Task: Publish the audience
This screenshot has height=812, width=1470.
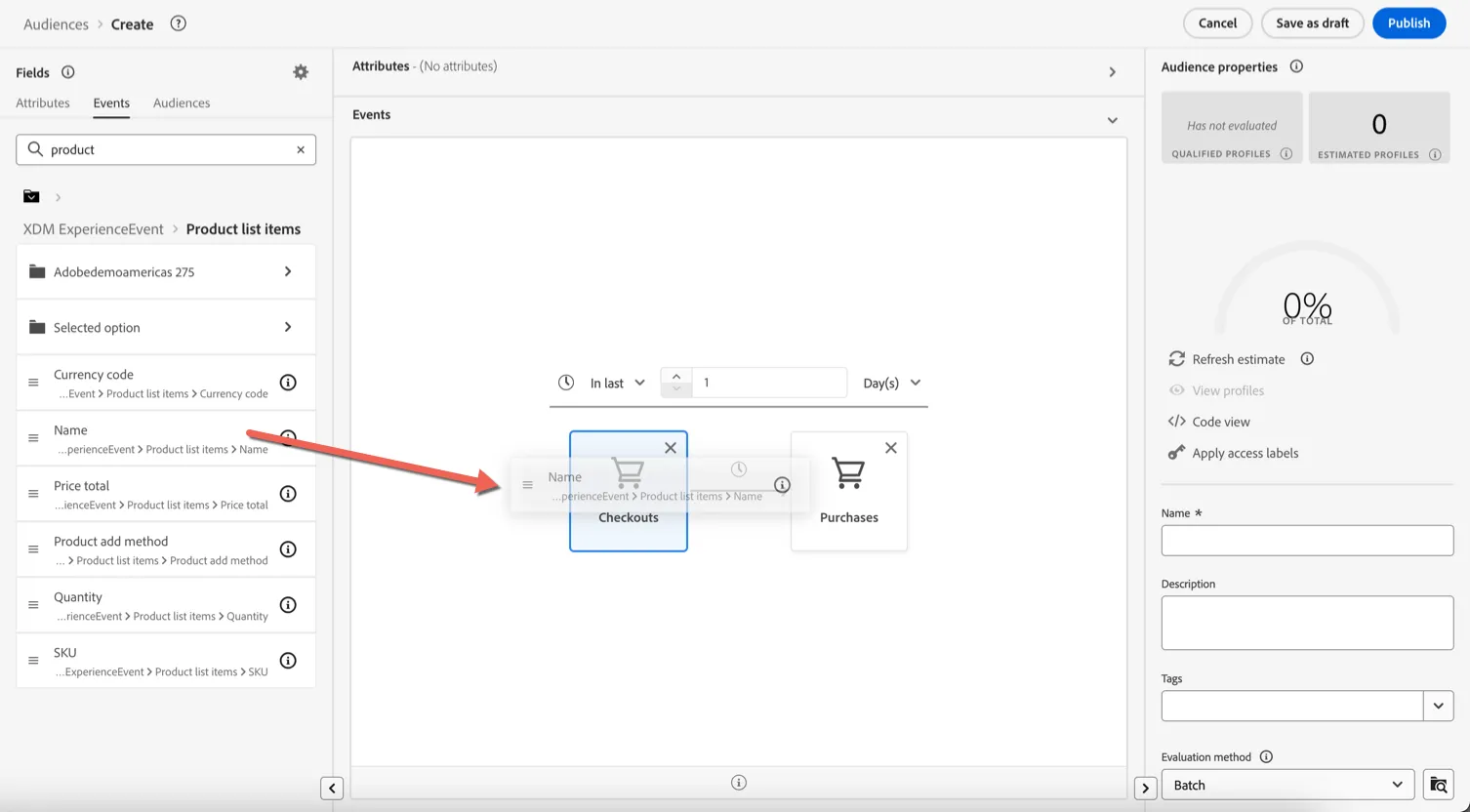Action: [x=1409, y=23]
